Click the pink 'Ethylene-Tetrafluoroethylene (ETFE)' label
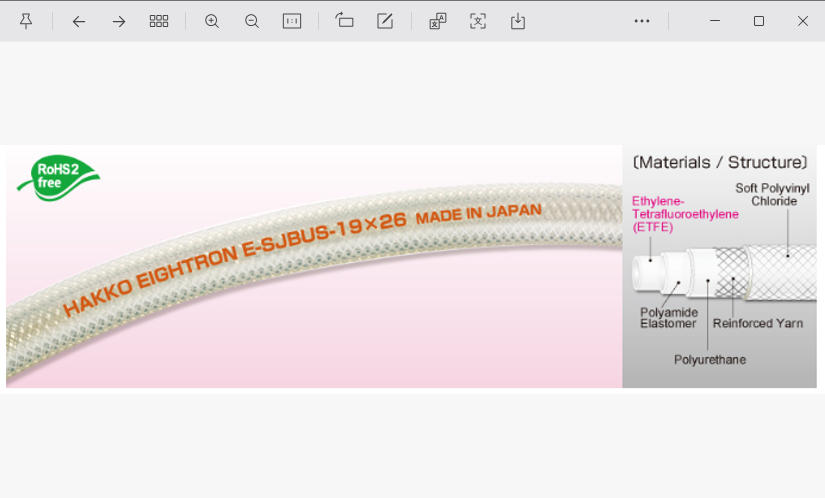The width and height of the screenshot is (825, 498). pos(685,214)
